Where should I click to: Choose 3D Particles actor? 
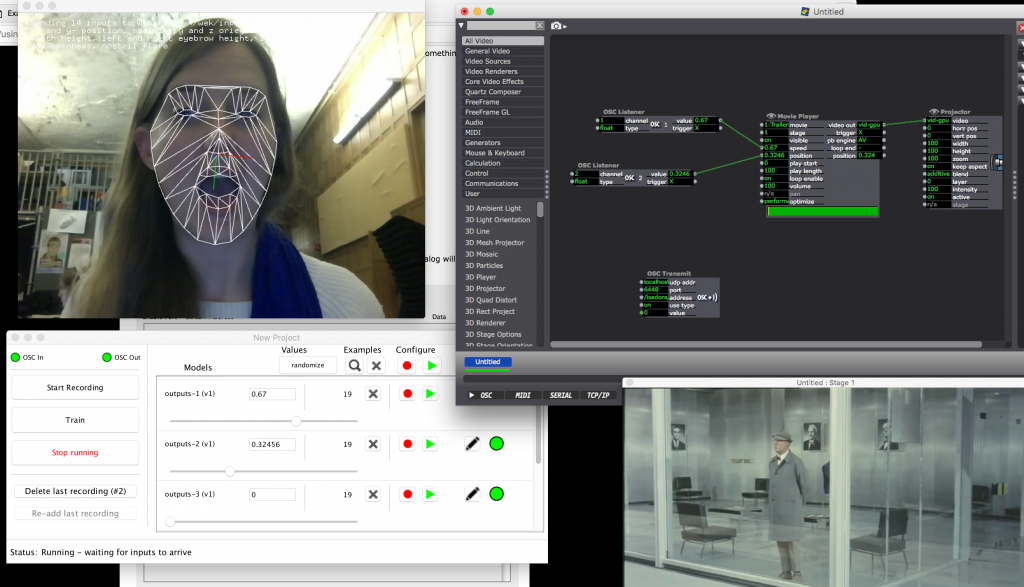pos(484,266)
